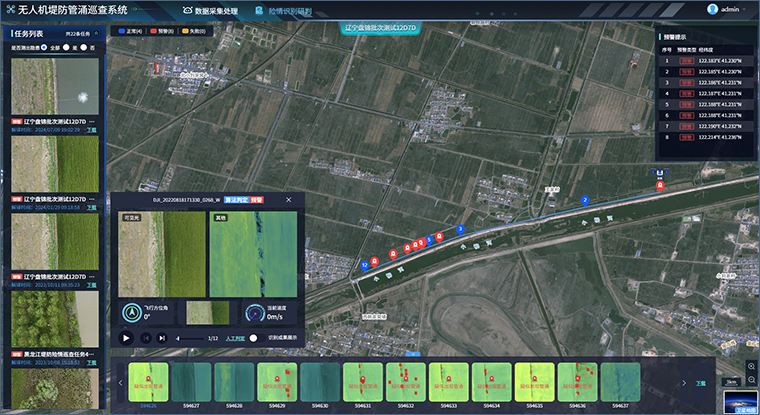760x415 pixels.
Task: Go to the previous image frame
Action: tap(147, 338)
